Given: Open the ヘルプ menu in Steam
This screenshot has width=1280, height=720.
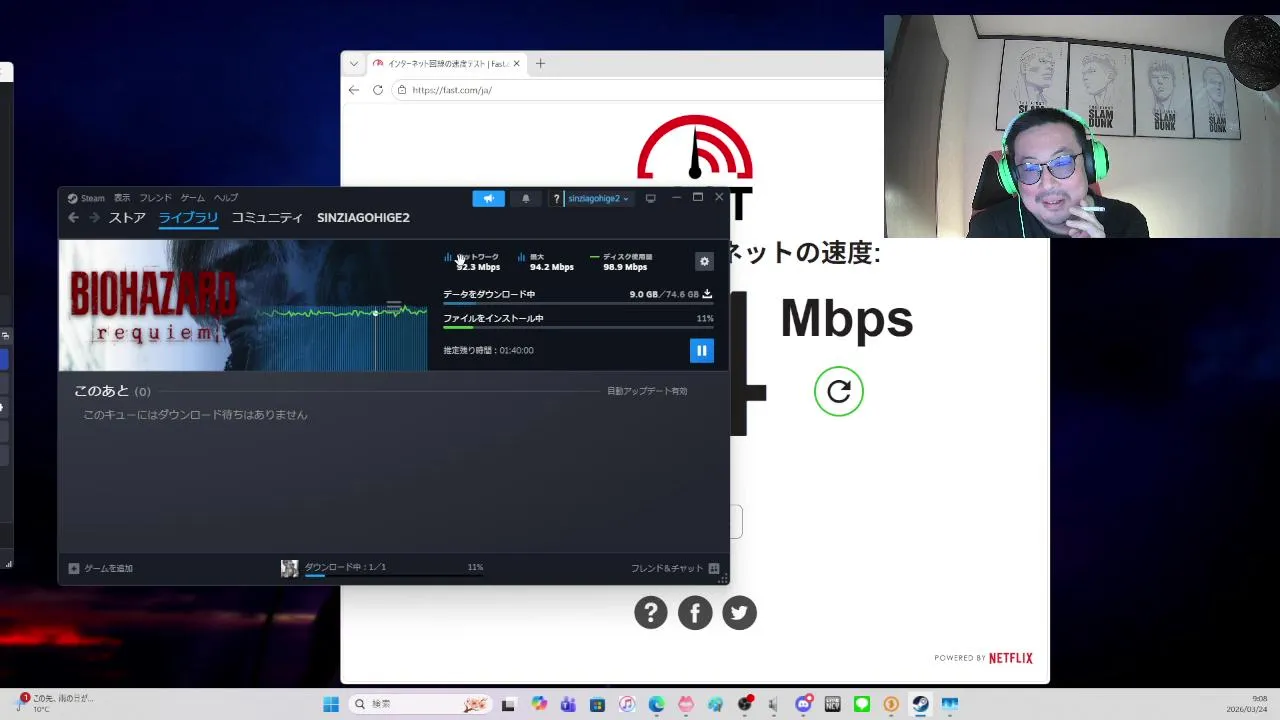Looking at the screenshot, I should (x=226, y=198).
